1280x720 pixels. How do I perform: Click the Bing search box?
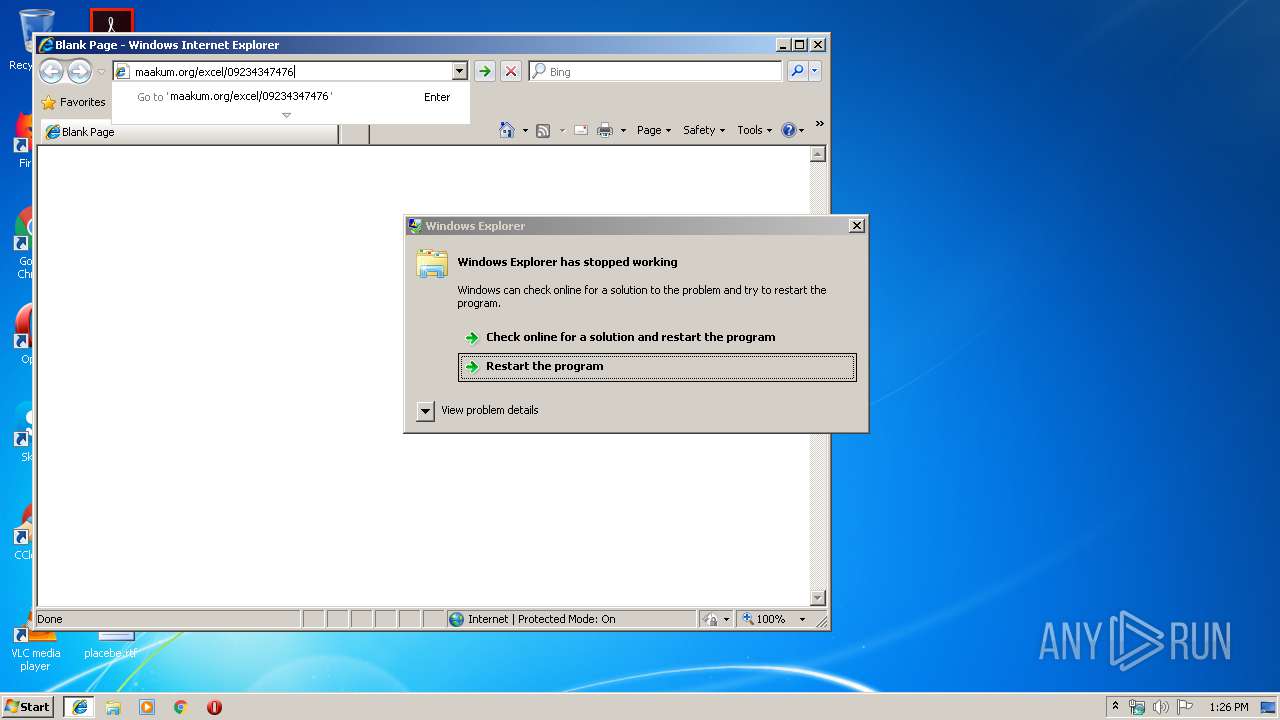coord(656,71)
